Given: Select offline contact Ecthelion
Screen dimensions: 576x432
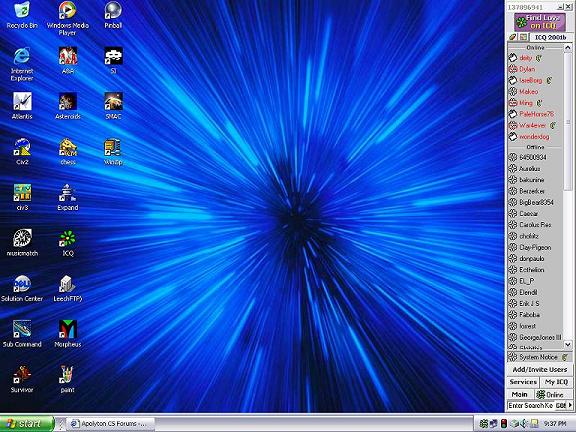Looking at the screenshot, I should pyautogui.click(x=535, y=270).
